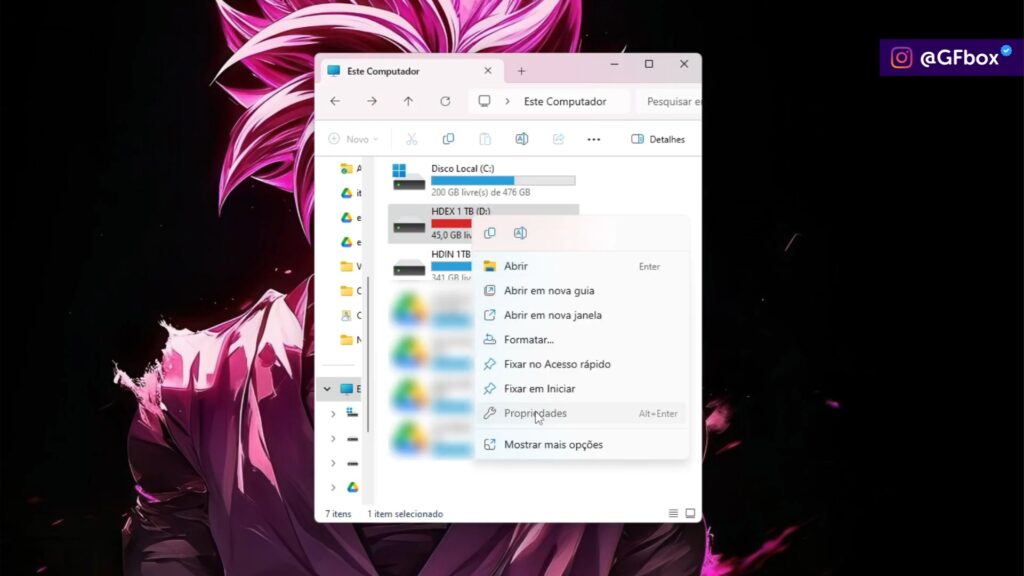The width and height of the screenshot is (1024, 576).
Task: Expand the third drive node in sidebar
Action: 333,463
